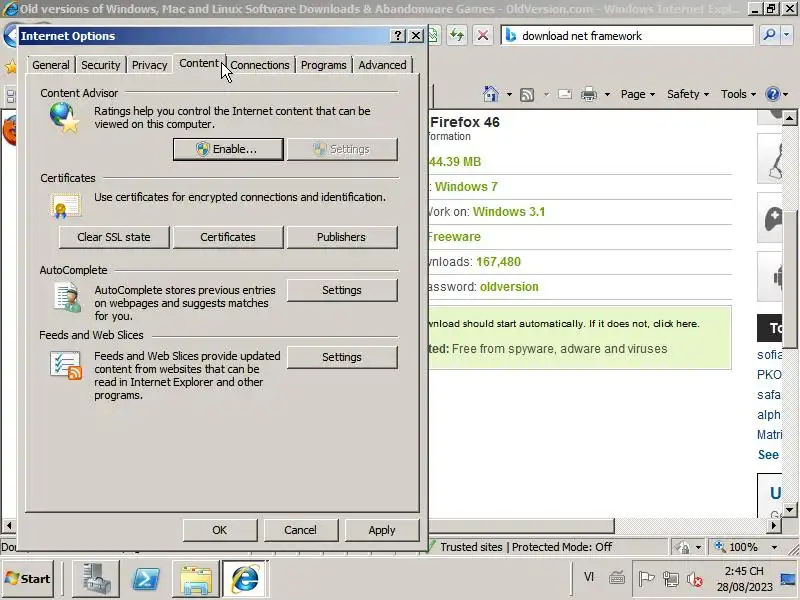Click the 'click here' download text
Image resolution: width=800 pixels, height=600 pixels.
pos(677,323)
